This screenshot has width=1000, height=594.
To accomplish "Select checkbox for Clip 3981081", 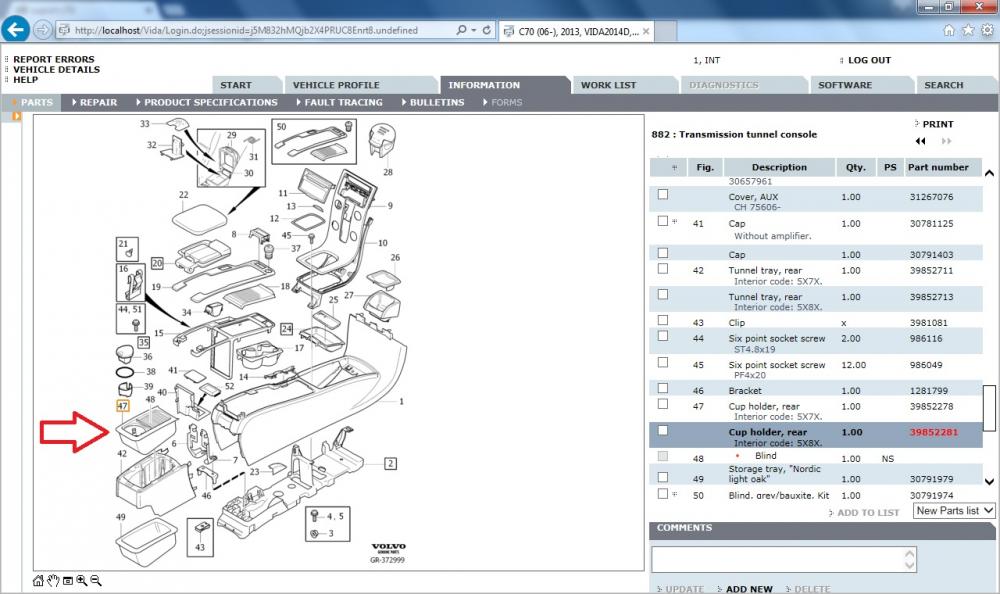I will tap(663, 320).
